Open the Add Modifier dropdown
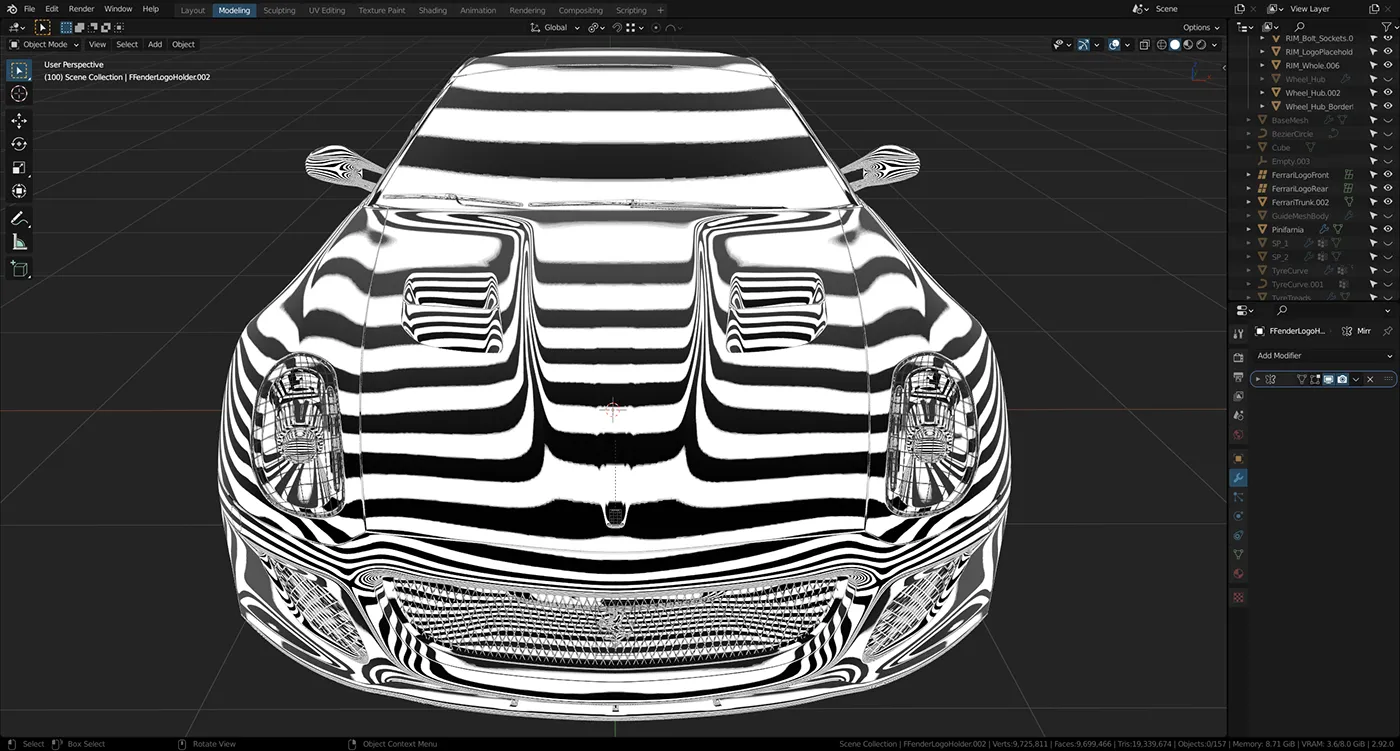This screenshot has width=1400, height=751. pyautogui.click(x=1323, y=356)
